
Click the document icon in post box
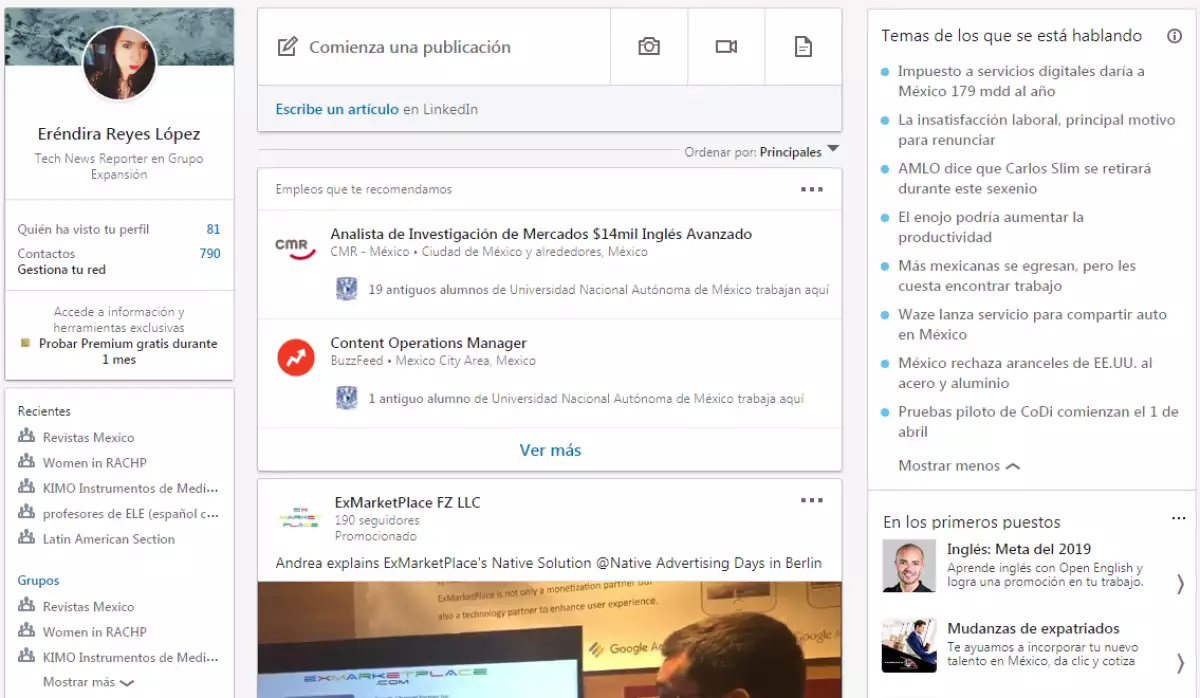point(803,47)
